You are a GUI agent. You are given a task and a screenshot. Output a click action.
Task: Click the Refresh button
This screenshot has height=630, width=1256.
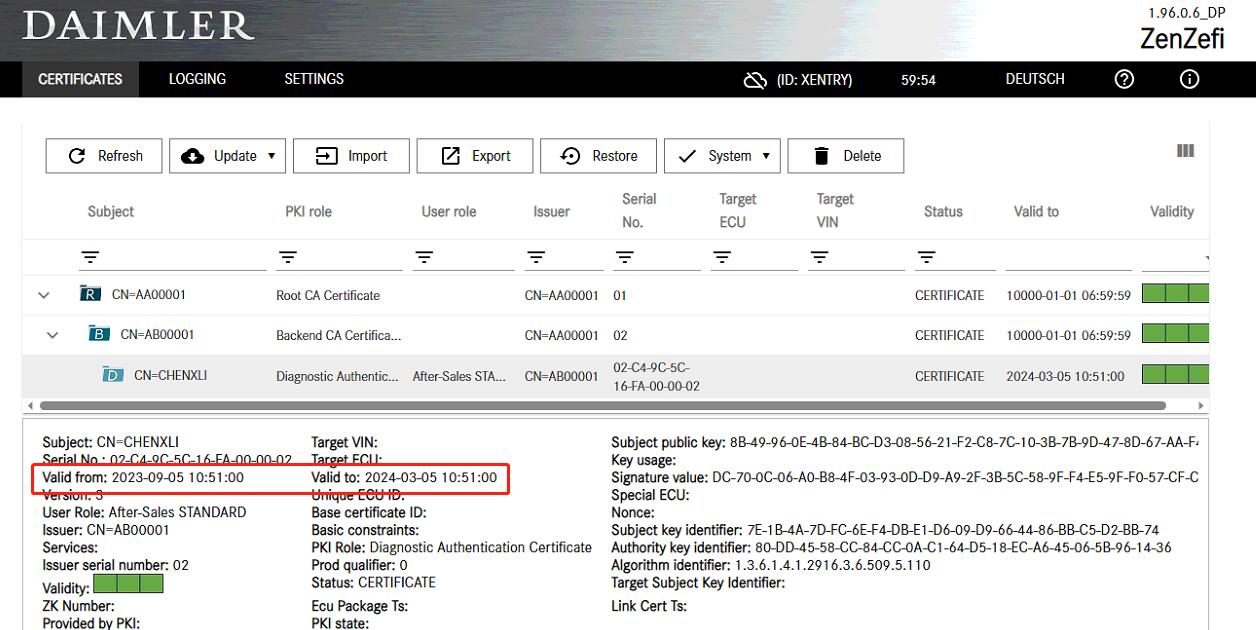(x=103, y=155)
